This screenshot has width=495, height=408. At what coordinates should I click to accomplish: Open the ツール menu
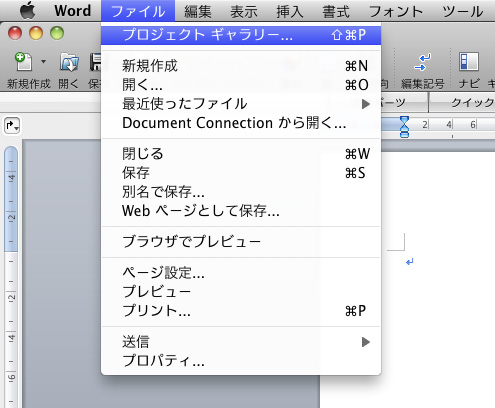pos(463,11)
